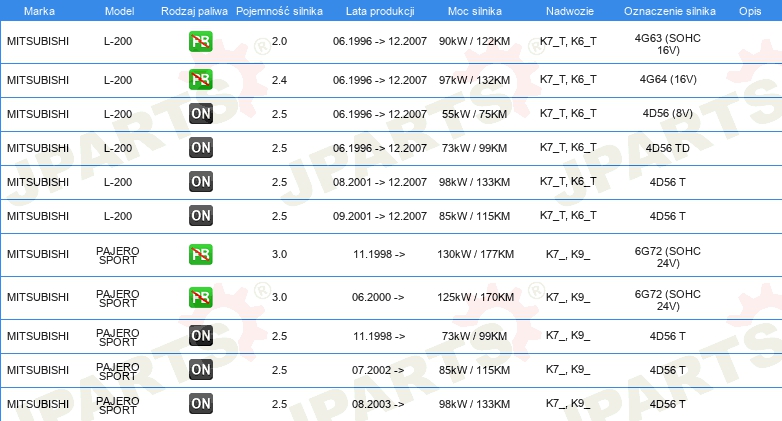
Task: Click the ON diesel icon in the Pajero Sport 133KM row
Action: (x=201, y=404)
